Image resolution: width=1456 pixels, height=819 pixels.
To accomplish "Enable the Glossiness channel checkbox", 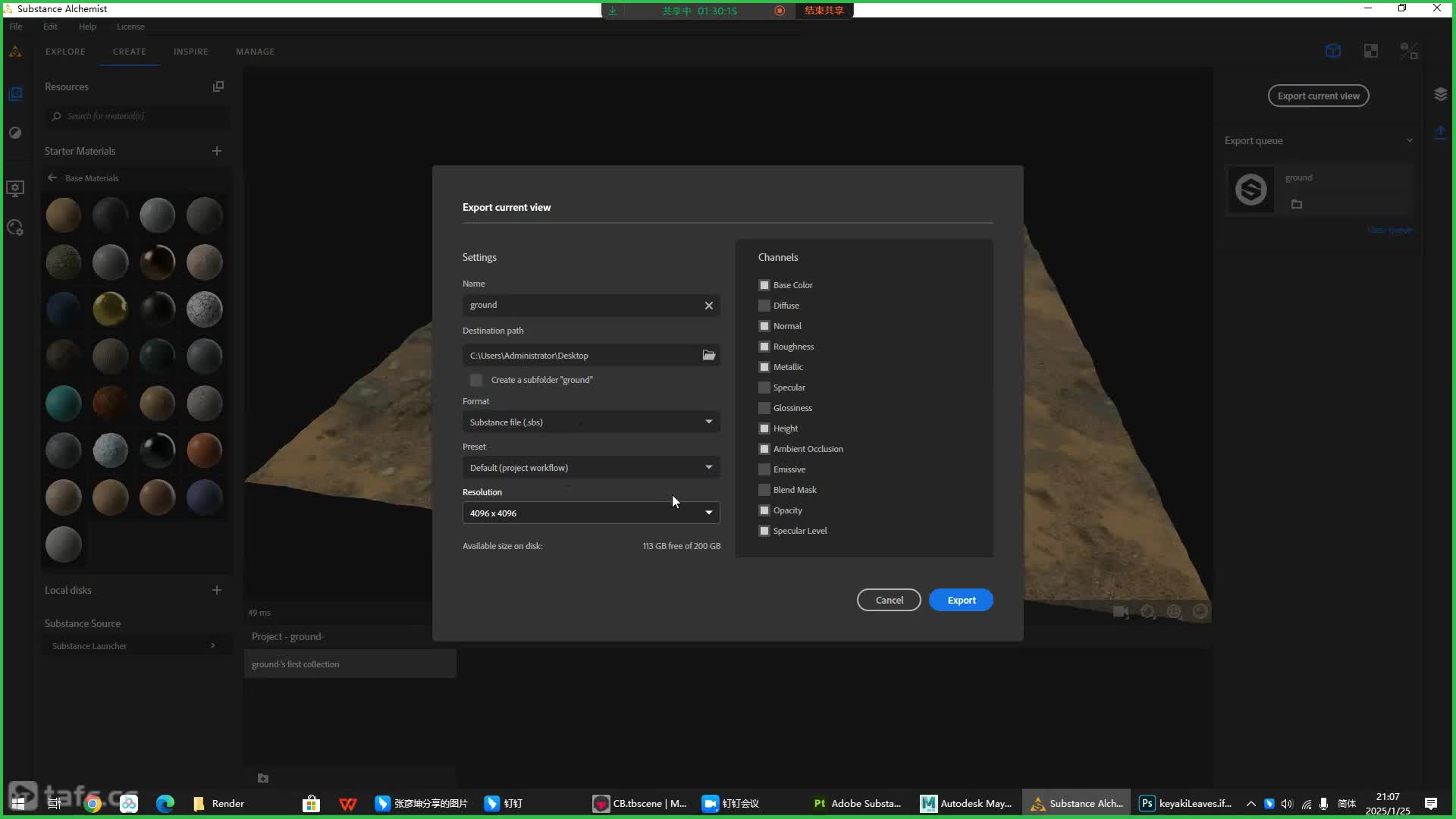I will point(764,408).
